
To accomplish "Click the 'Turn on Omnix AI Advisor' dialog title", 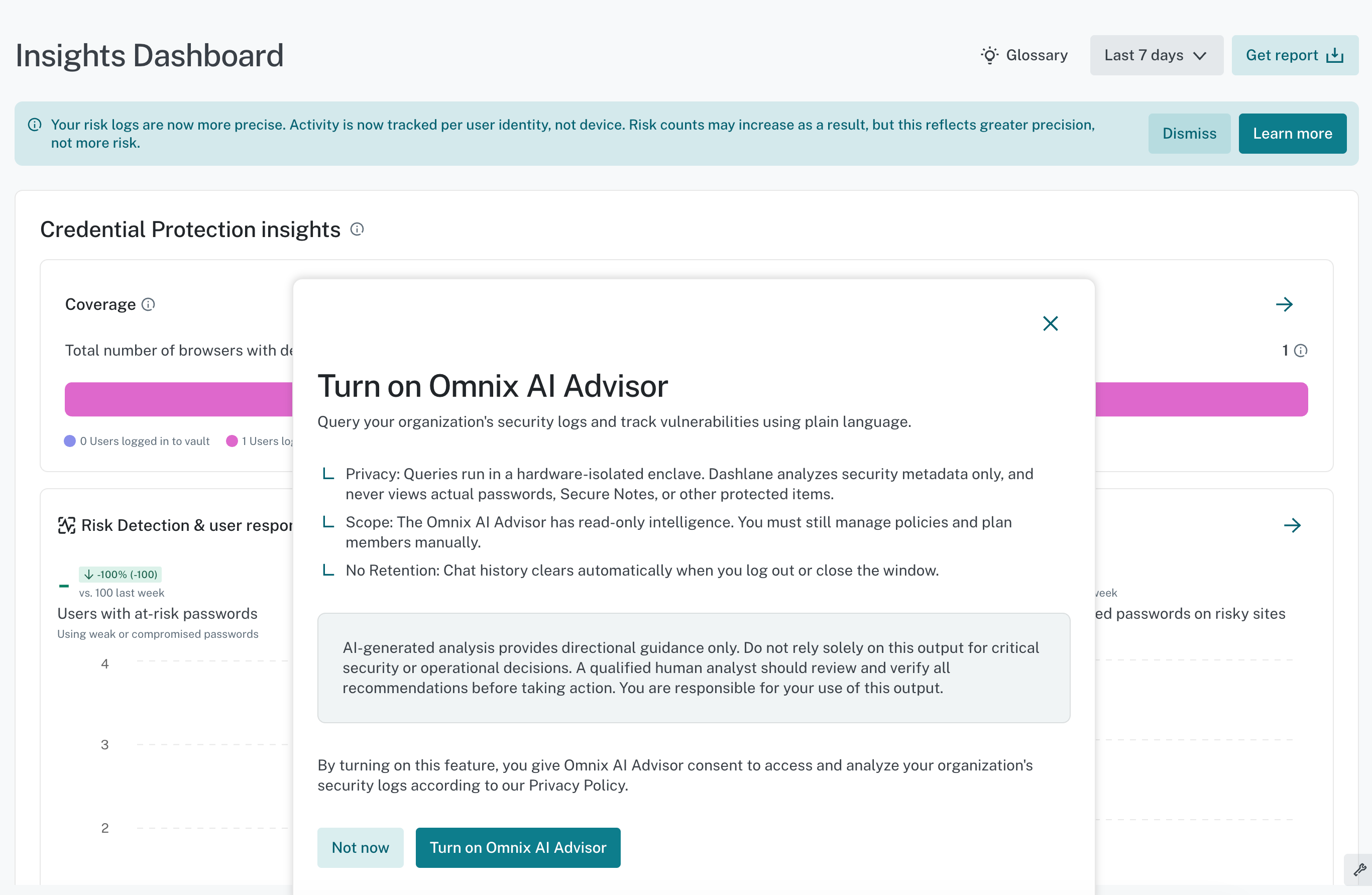I will 493,385.
